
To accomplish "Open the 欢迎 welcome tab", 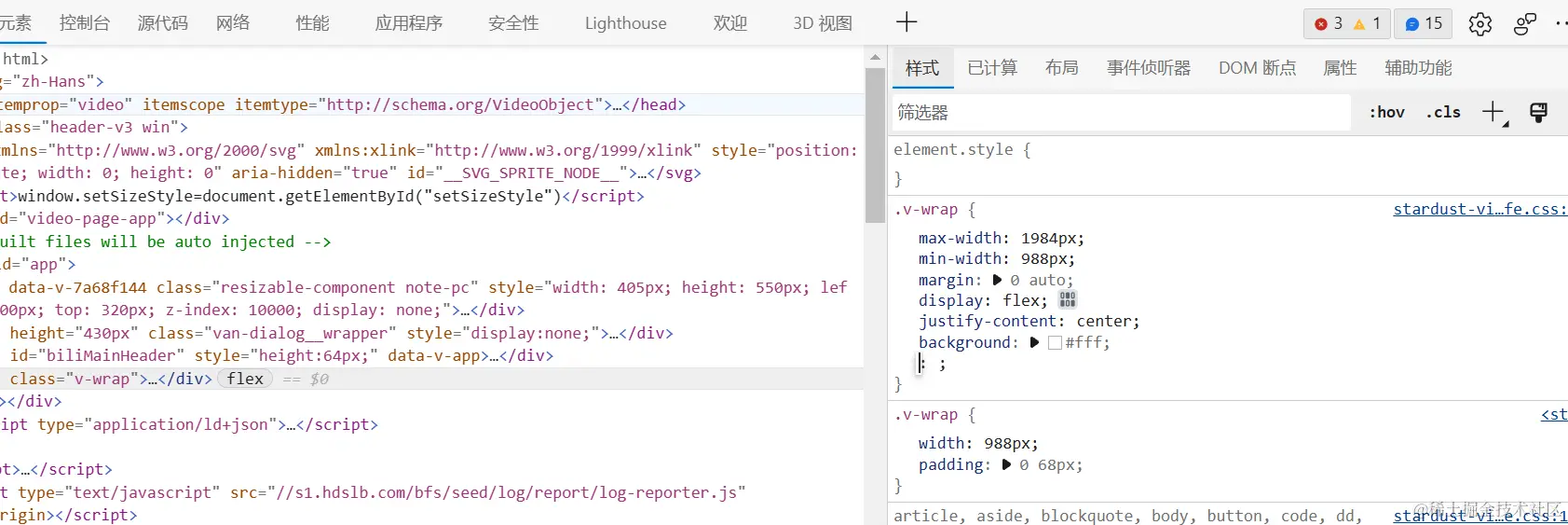I will coord(730,22).
